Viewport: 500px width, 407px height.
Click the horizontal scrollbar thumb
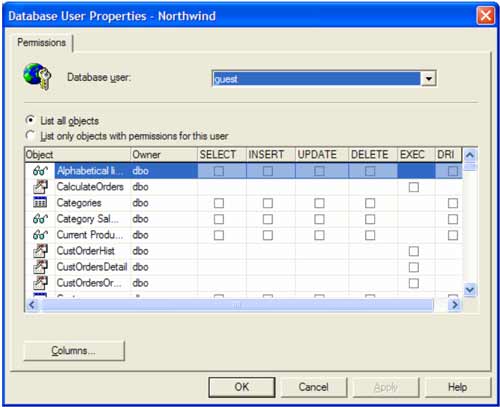[236, 305]
